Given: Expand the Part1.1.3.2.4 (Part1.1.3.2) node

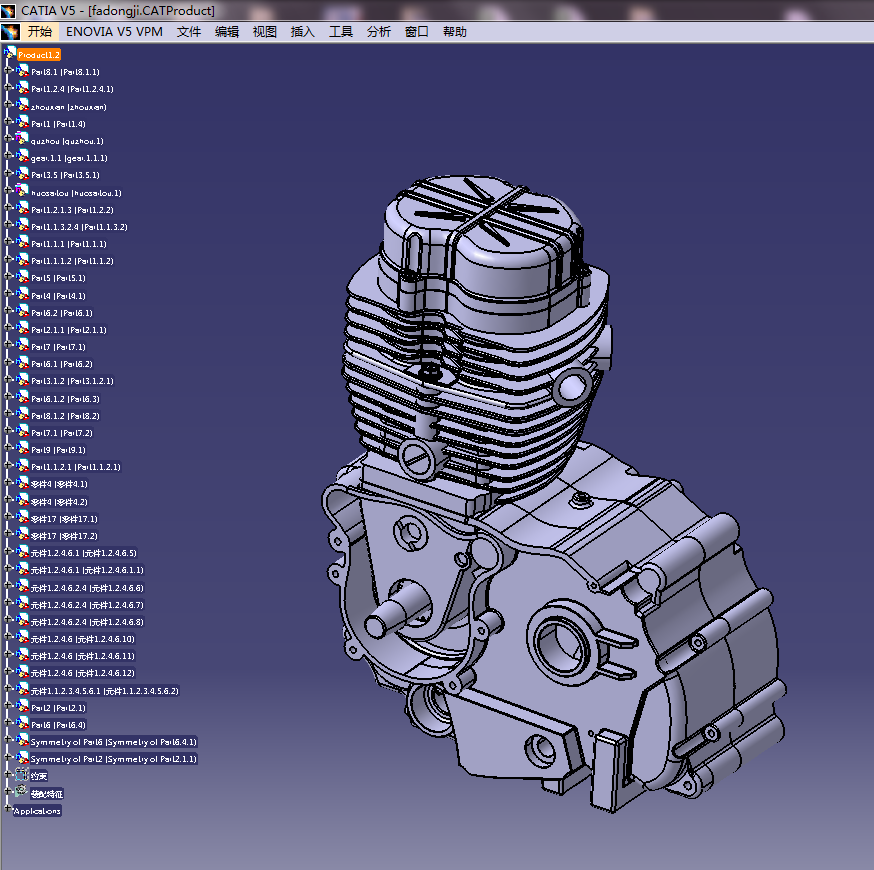Looking at the screenshot, I should pyautogui.click(x=8, y=225).
